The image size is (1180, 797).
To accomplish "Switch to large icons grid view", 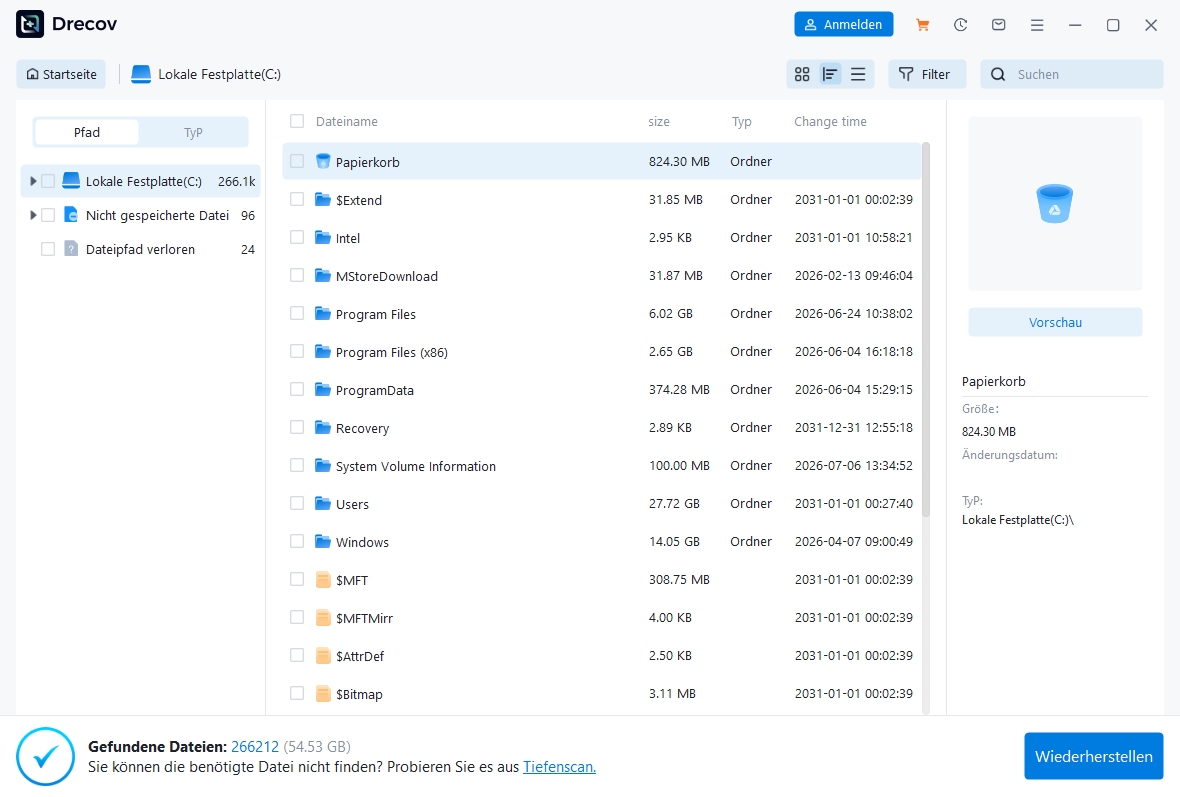I will [802, 74].
